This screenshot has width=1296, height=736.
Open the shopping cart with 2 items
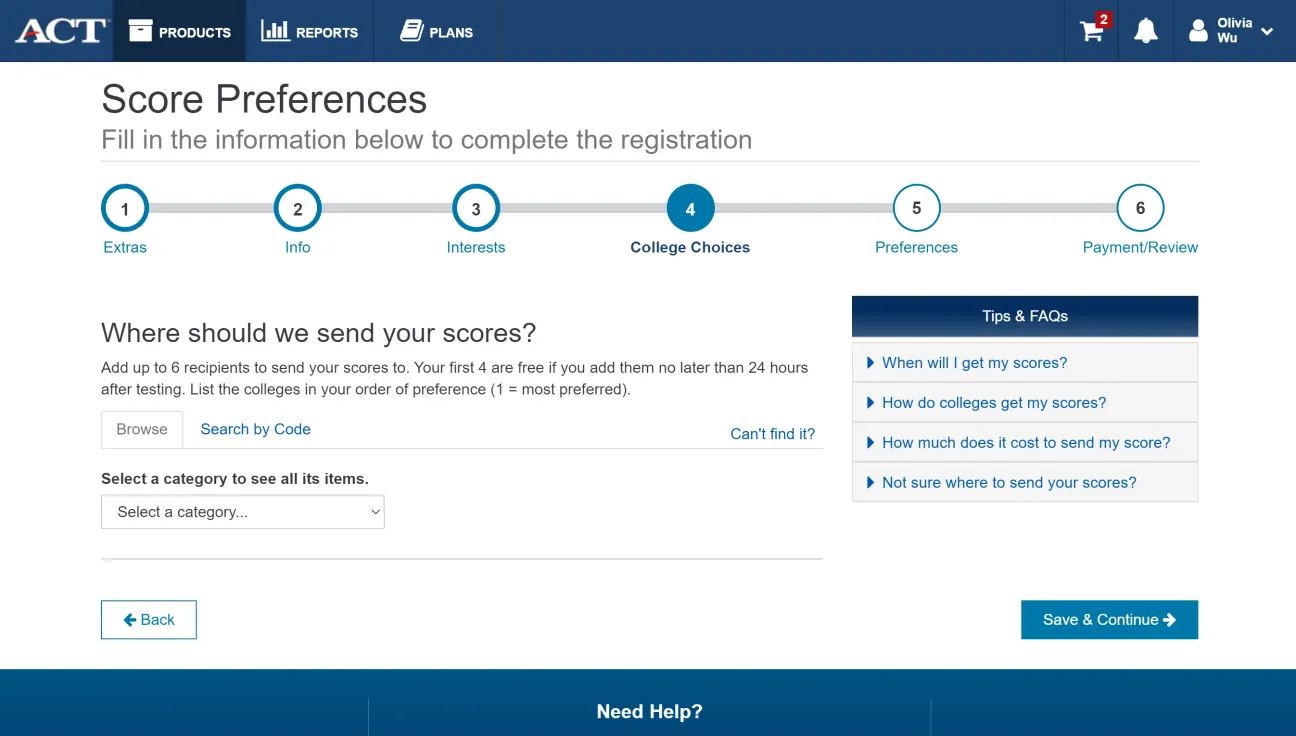1094,29
